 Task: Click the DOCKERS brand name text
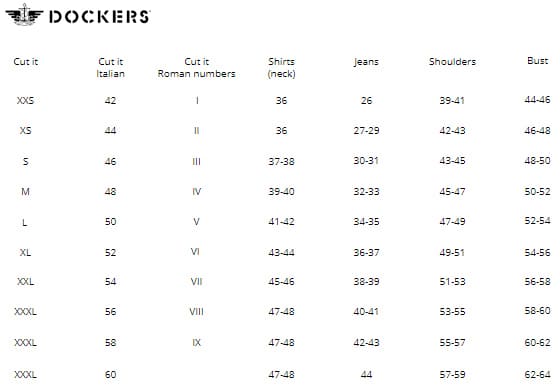click(100, 17)
